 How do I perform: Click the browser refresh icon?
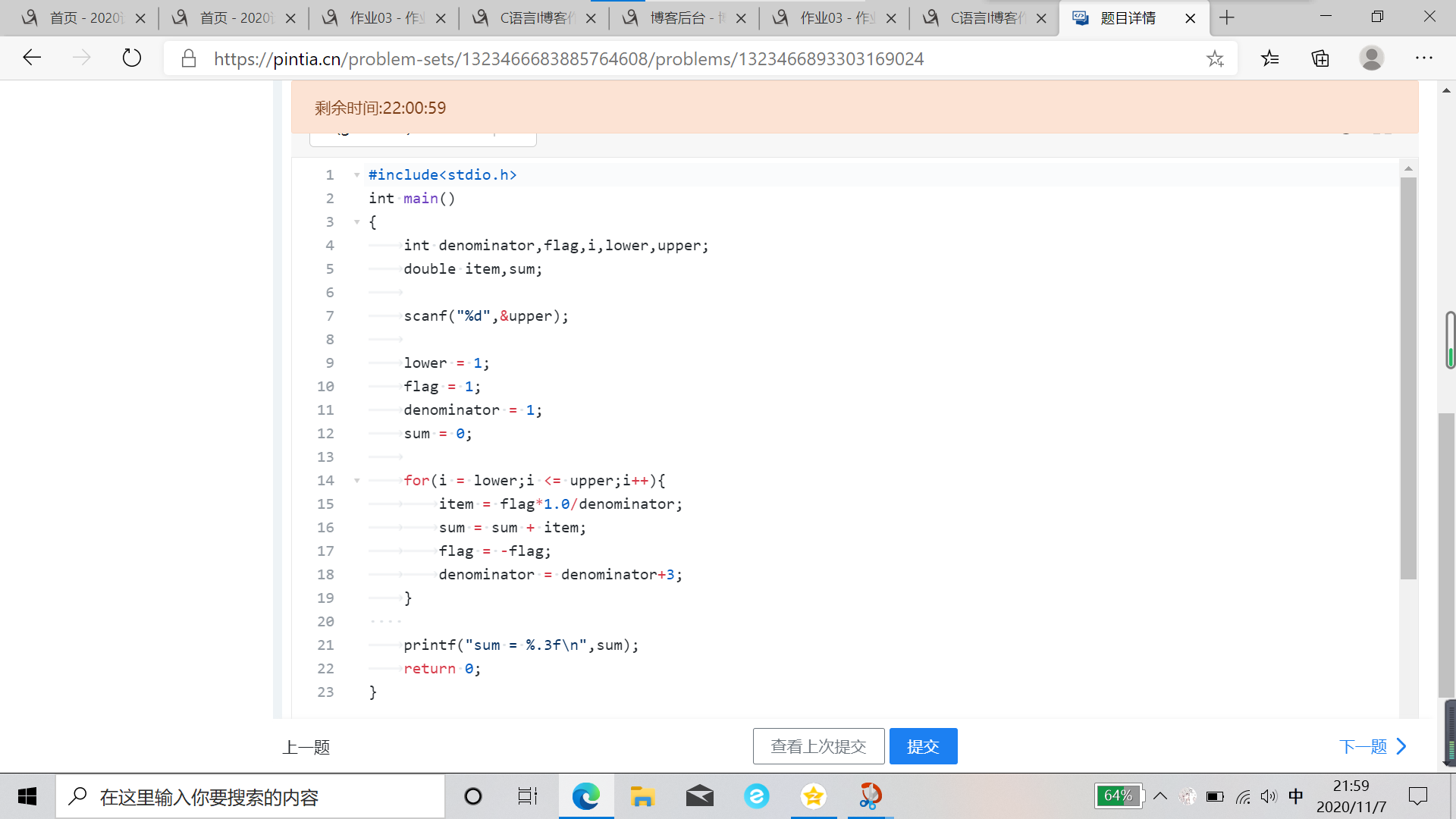[x=132, y=58]
